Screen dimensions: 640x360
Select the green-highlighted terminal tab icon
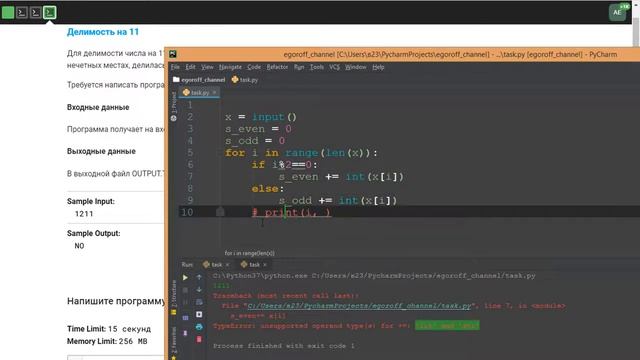(x=50, y=12)
